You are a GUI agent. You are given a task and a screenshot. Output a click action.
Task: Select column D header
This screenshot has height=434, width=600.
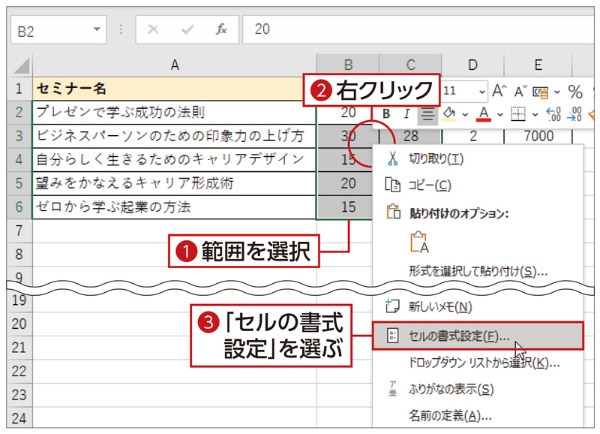pos(473,65)
